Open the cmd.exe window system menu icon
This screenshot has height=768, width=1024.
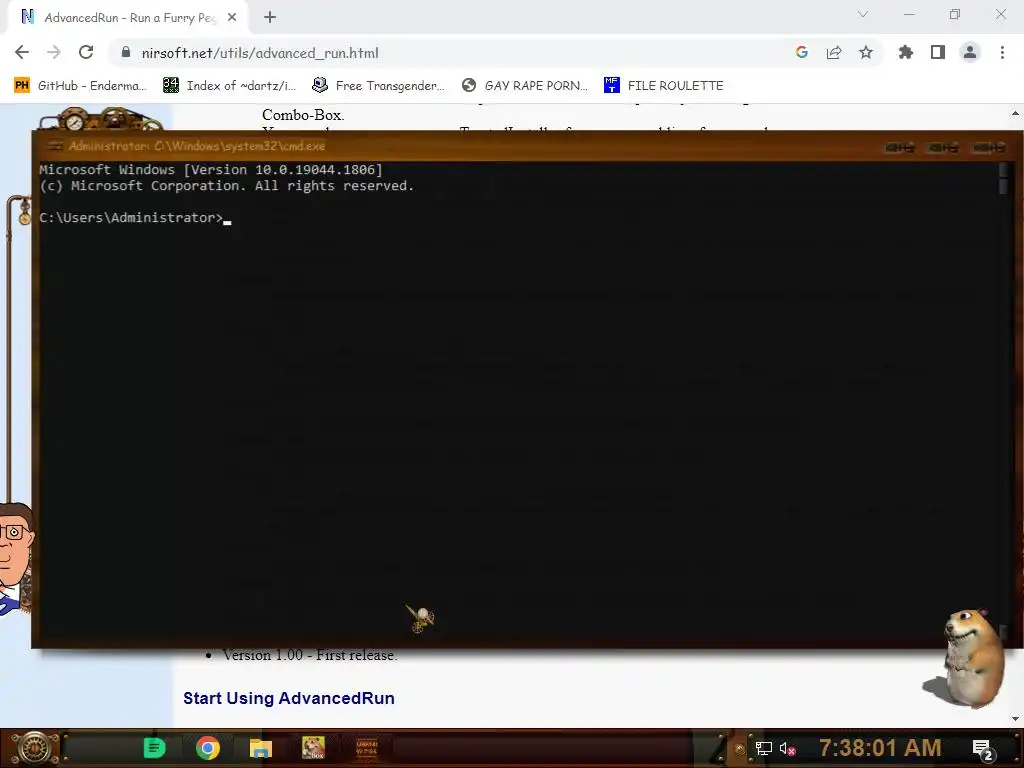pyautogui.click(x=55, y=146)
